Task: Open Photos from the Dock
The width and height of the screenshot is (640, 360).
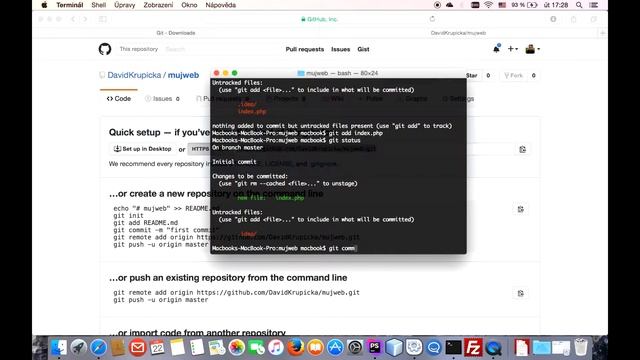Action: pos(236,348)
